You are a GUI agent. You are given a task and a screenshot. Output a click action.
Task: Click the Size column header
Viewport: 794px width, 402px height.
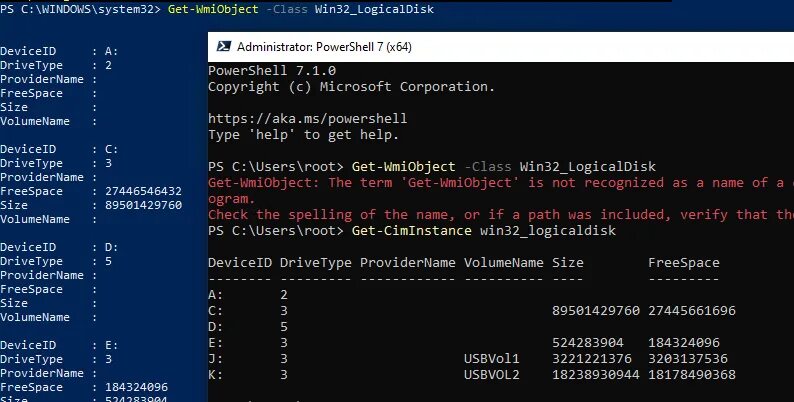(568, 263)
